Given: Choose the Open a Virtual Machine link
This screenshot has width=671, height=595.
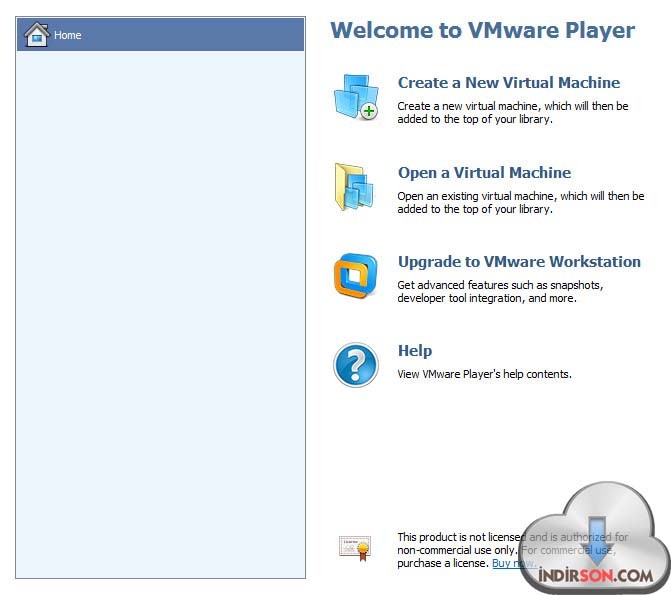Looking at the screenshot, I should point(484,173).
